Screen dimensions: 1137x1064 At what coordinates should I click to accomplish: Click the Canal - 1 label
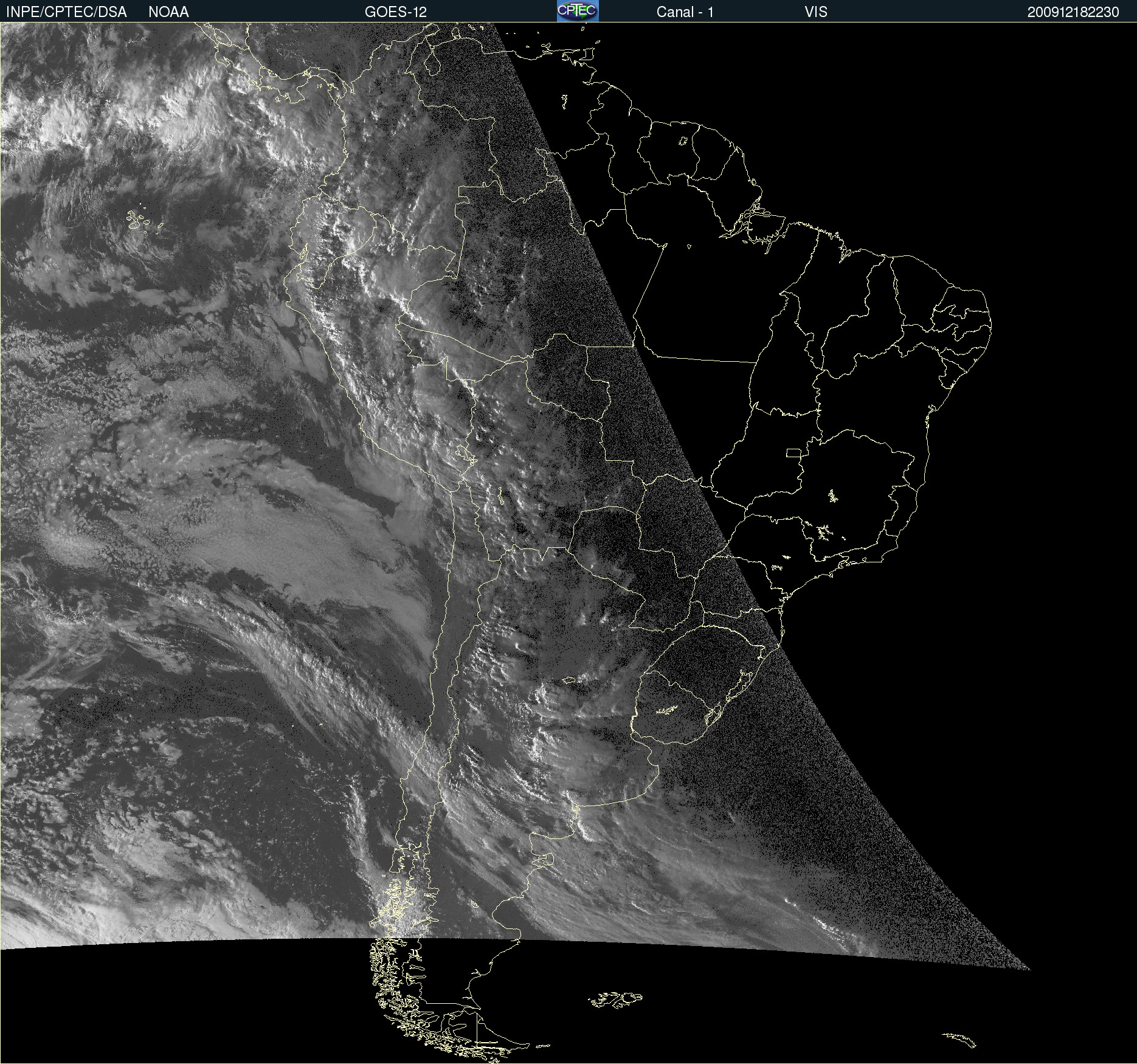685,12
